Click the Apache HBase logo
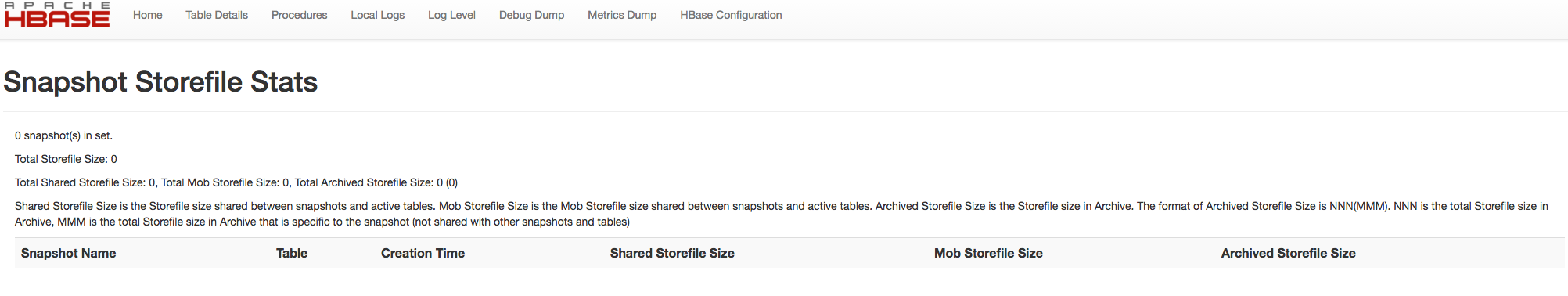Image resolution: width=1568 pixels, height=296 pixels. 57,15
